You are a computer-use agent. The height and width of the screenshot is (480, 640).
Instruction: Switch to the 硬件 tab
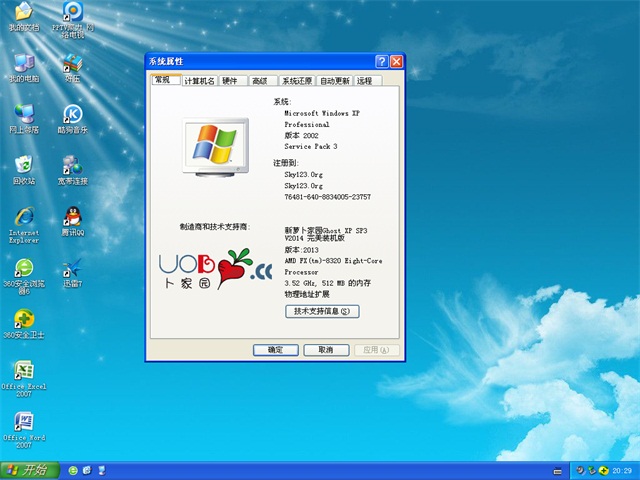tap(230, 81)
